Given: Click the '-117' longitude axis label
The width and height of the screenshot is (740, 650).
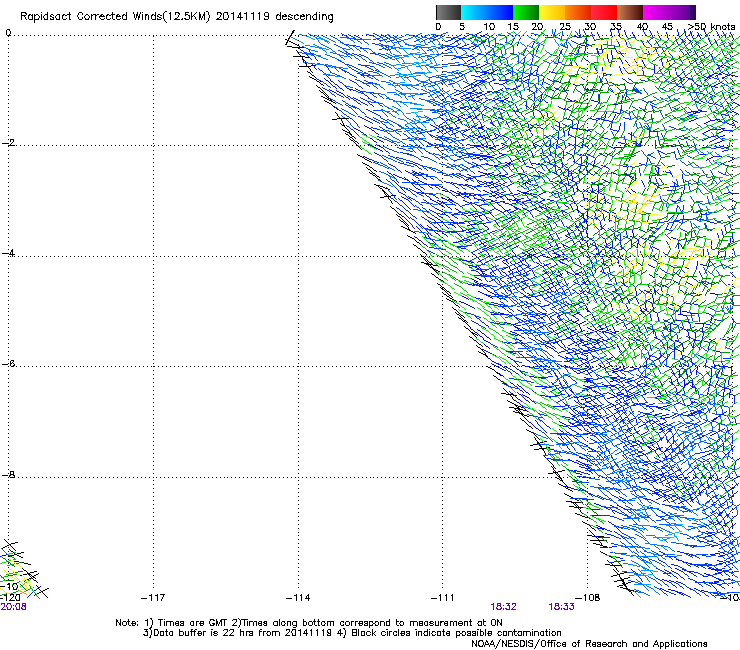Looking at the screenshot, I should [x=153, y=598].
